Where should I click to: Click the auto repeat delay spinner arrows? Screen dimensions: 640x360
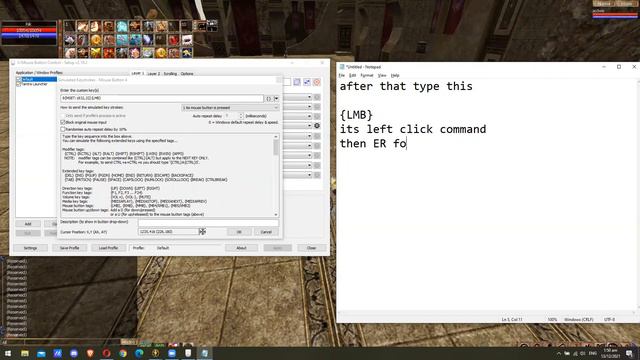[241, 116]
